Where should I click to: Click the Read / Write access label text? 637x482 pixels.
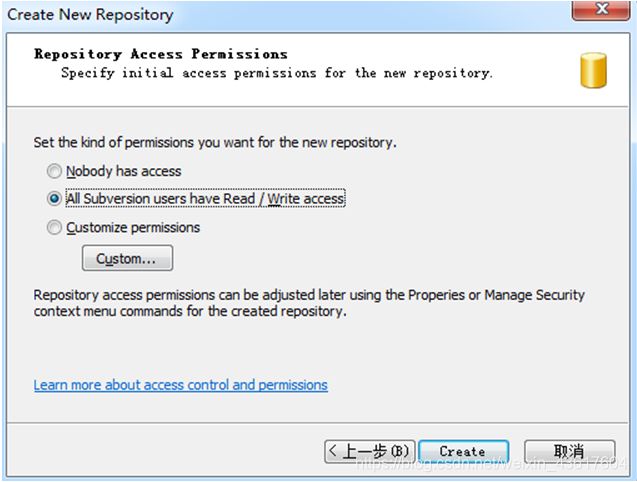click(x=284, y=199)
